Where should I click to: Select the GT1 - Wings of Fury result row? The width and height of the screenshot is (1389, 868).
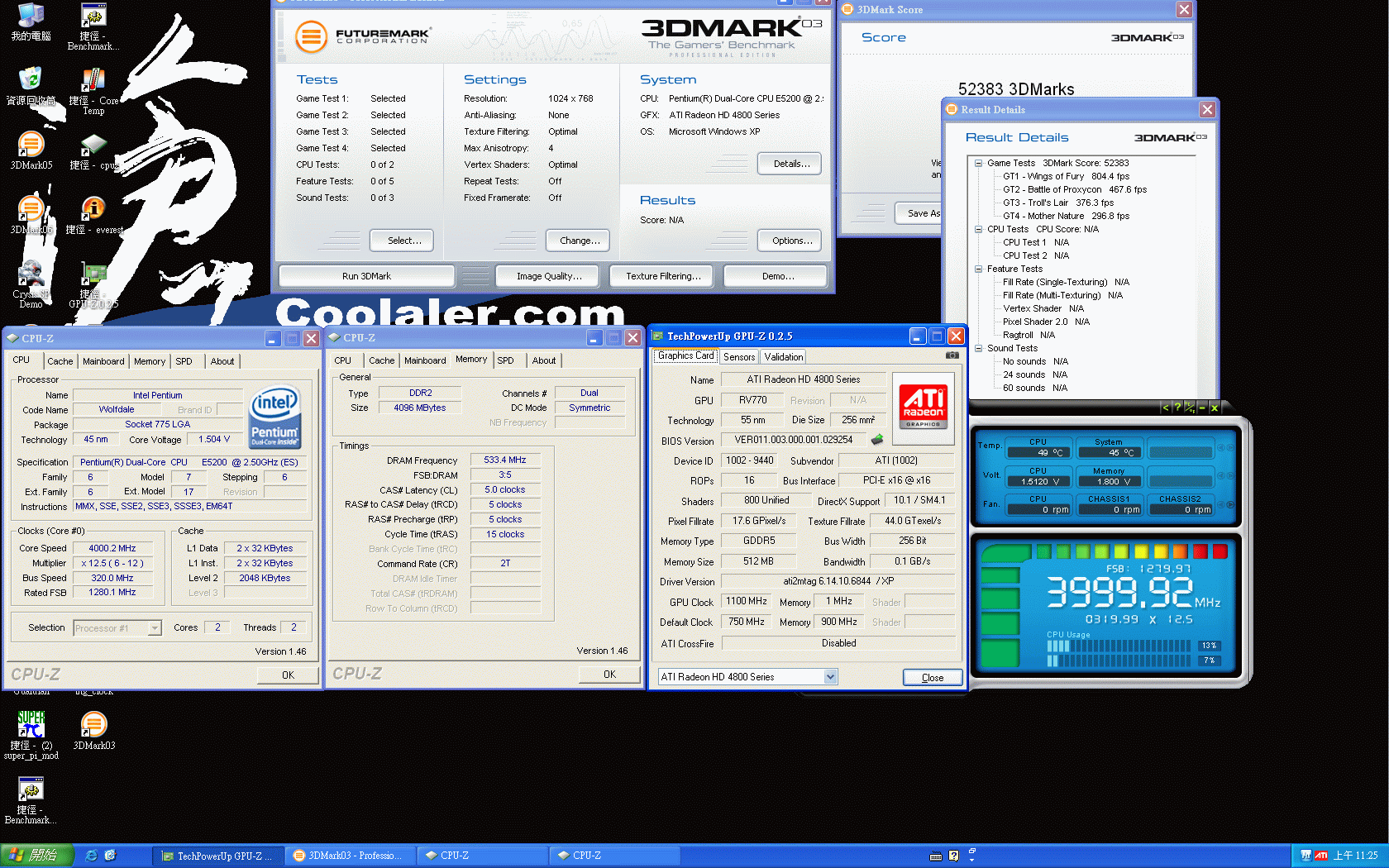1066,176
